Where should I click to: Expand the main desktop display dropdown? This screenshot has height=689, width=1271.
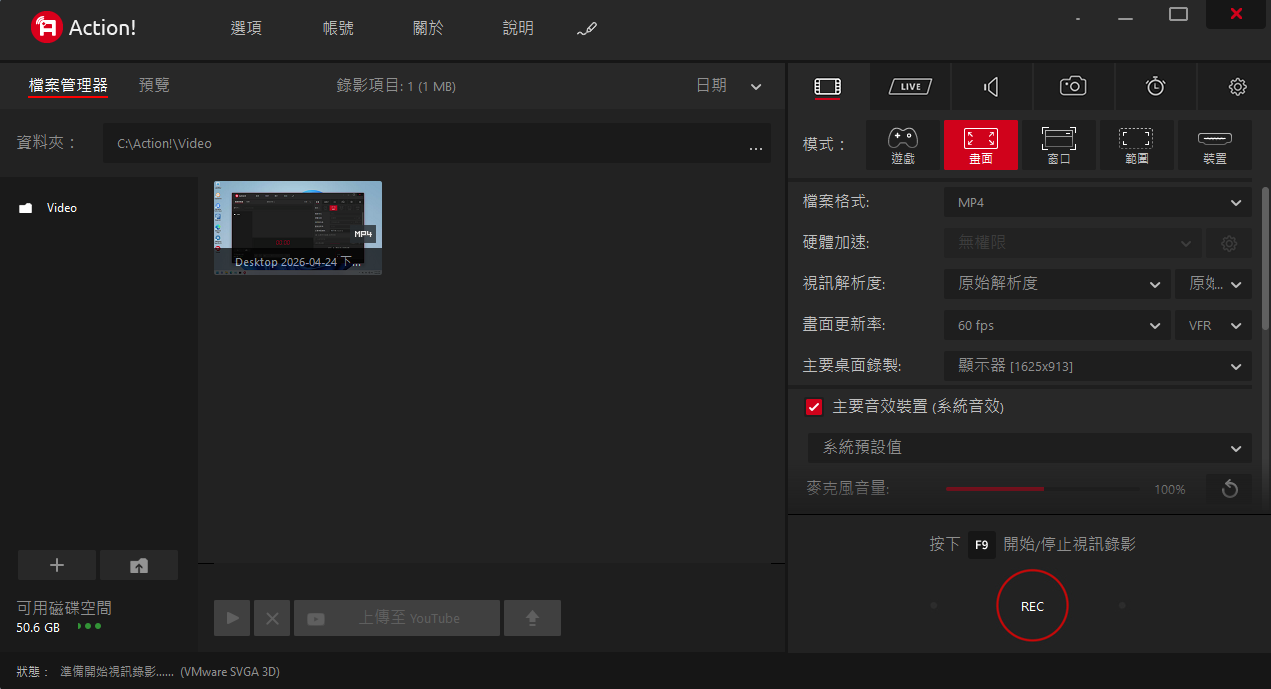click(1097, 366)
